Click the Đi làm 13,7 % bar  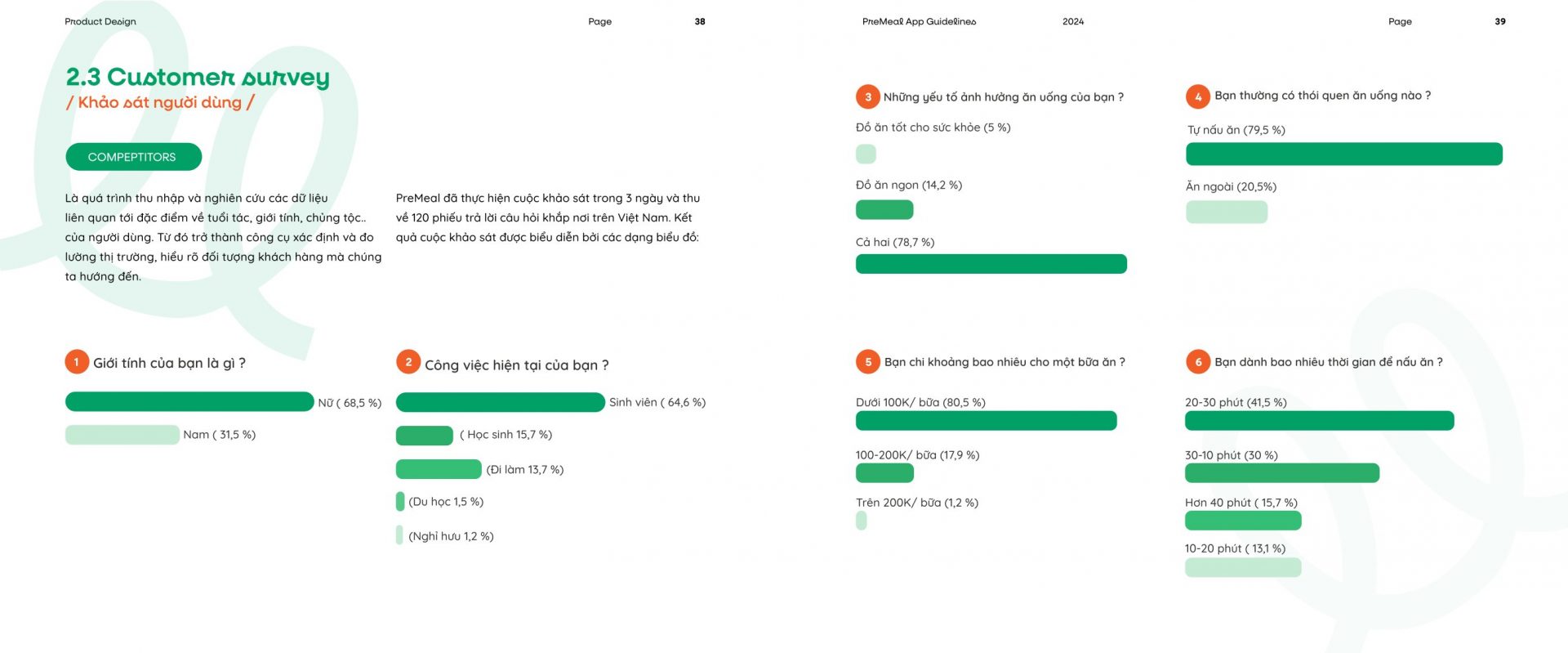pyautogui.click(x=439, y=469)
